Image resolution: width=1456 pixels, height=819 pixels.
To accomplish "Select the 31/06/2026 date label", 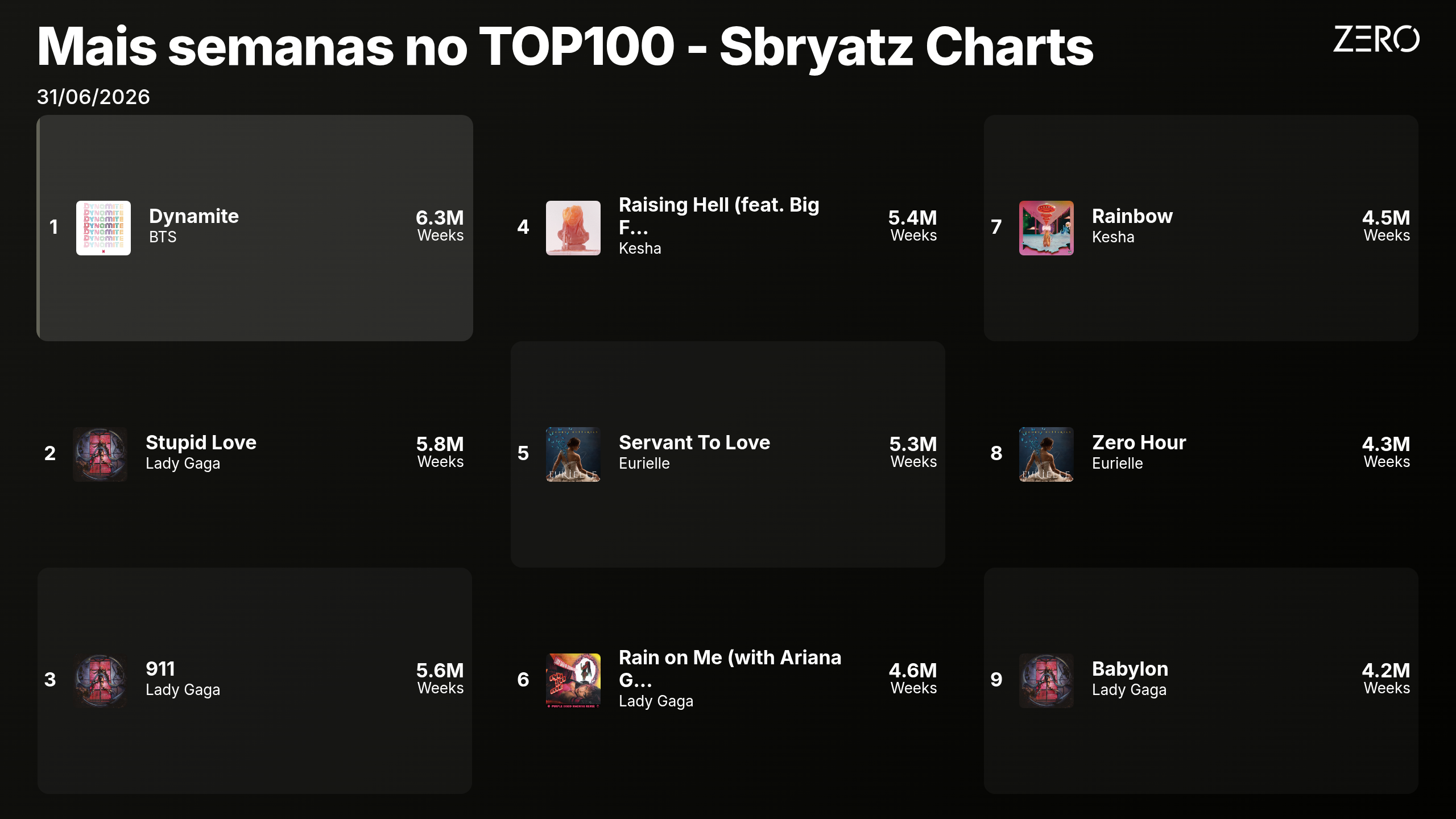I will pyautogui.click(x=93, y=97).
